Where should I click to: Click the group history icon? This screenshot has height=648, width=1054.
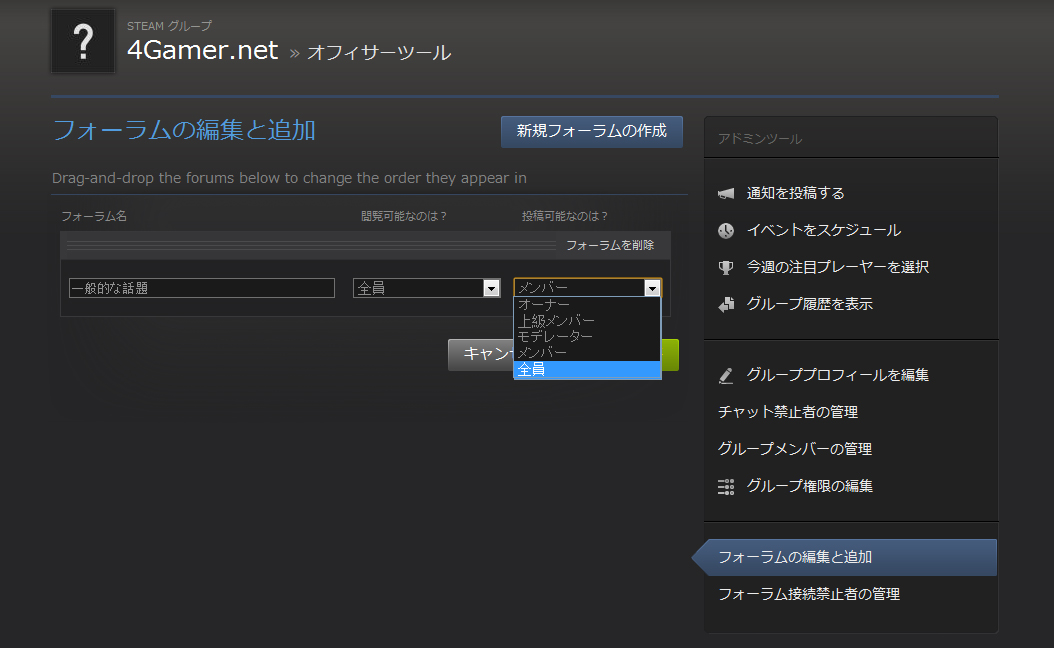pos(726,304)
